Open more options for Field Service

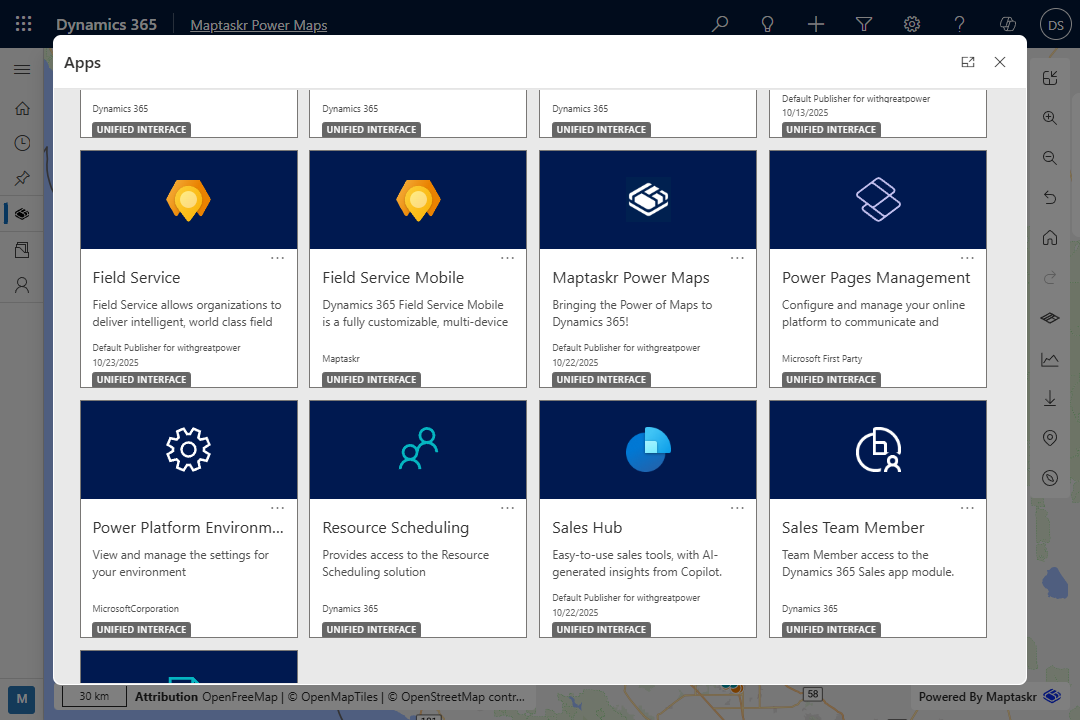pos(278,258)
